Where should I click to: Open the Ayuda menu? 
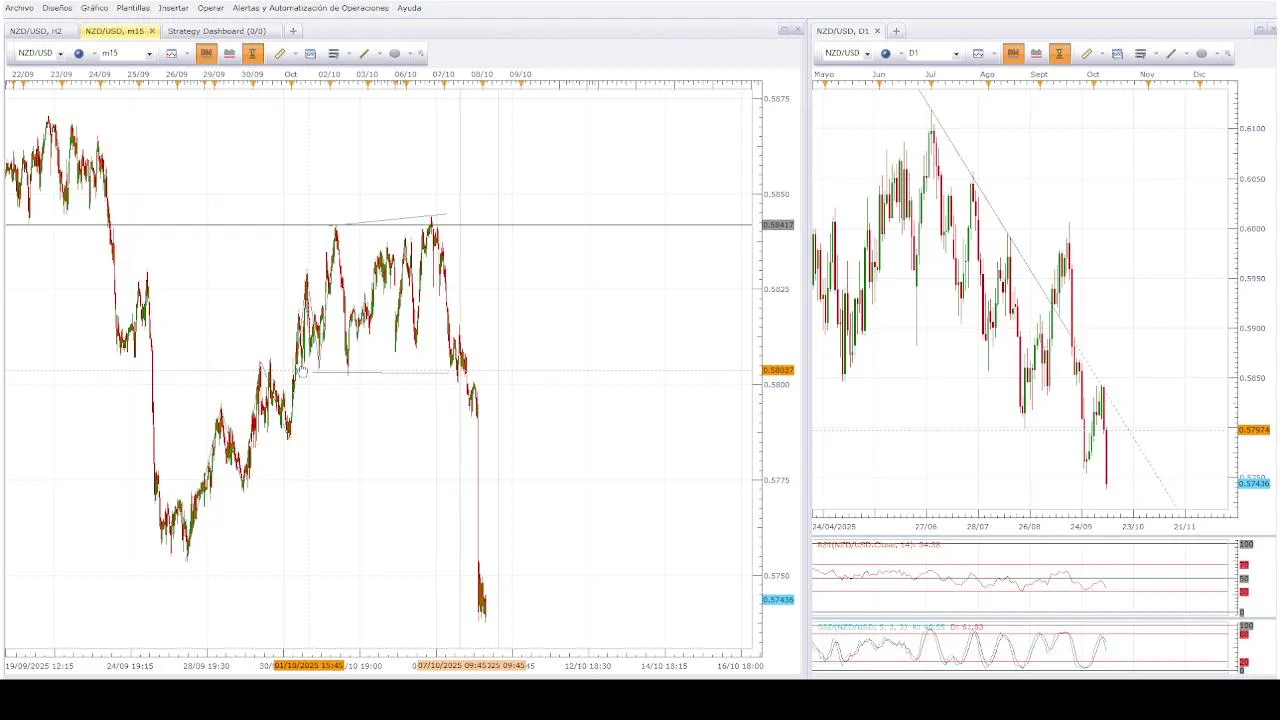(x=409, y=8)
